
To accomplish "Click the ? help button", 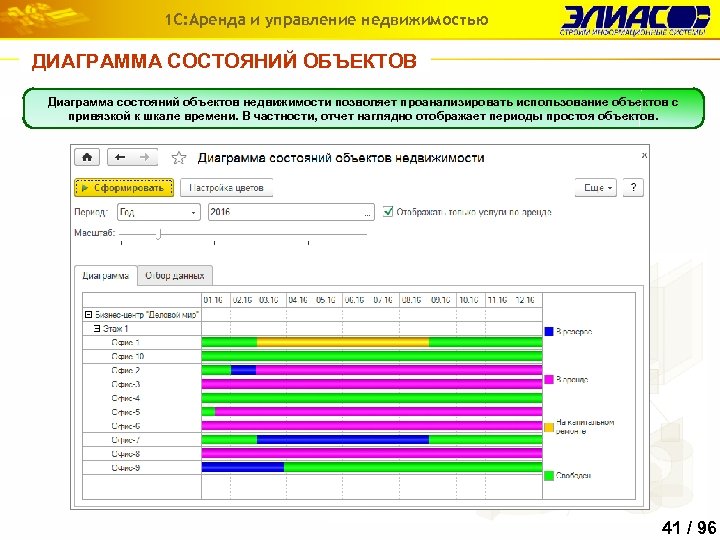I will (633, 188).
